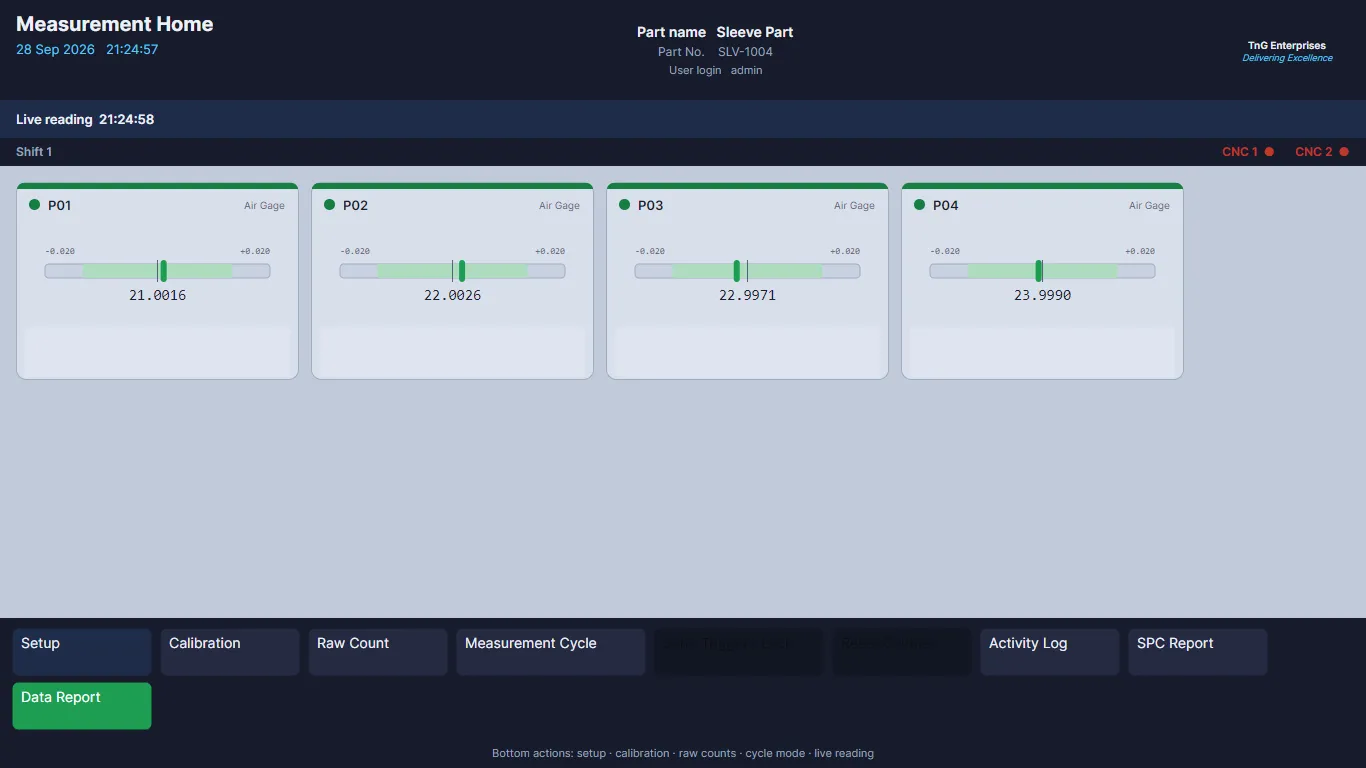1366x768 pixels.
Task: Click the Sleeve Part name
Action: [755, 32]
